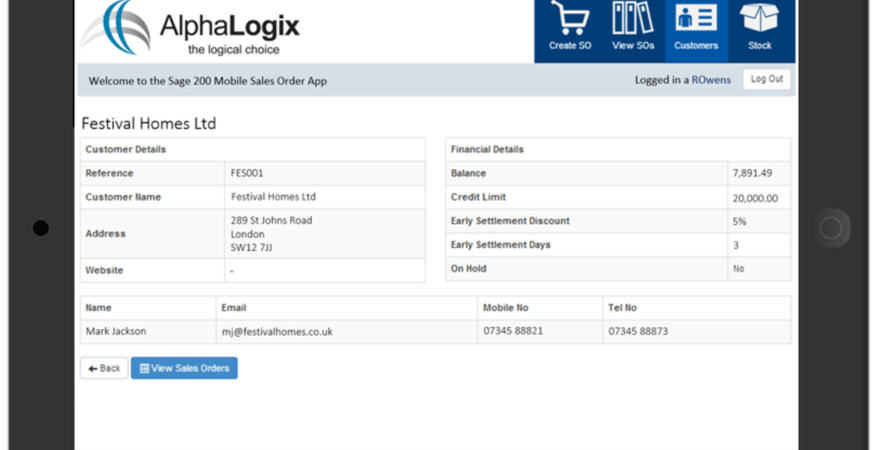This screenshot has height=450, width=876.
Task: Click the On Hold value No
Action: [739, 269]
